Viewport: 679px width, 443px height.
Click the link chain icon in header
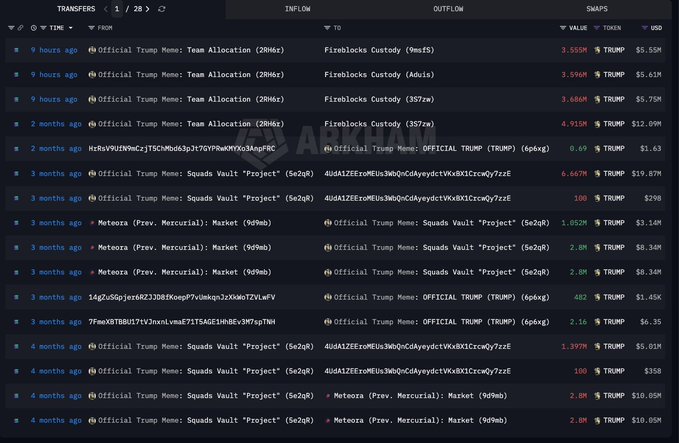click(20, 28)
